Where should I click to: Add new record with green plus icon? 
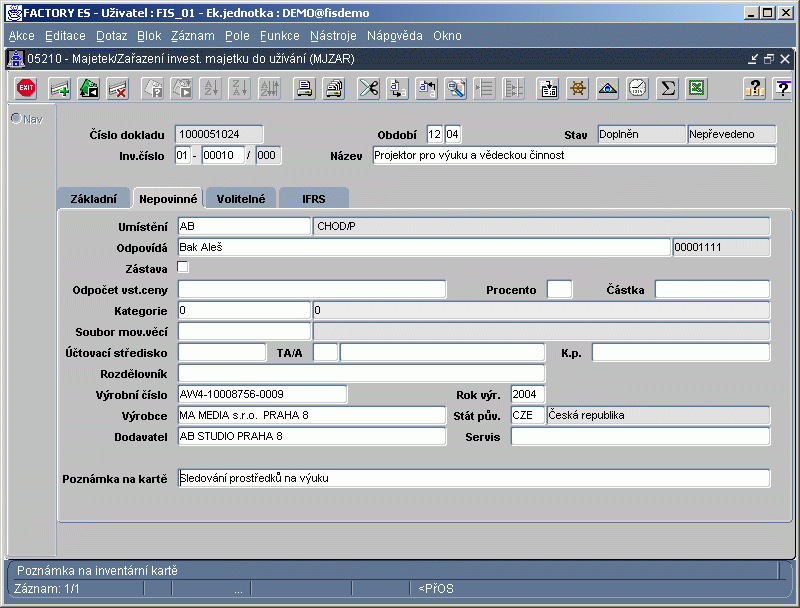(60, 88)
